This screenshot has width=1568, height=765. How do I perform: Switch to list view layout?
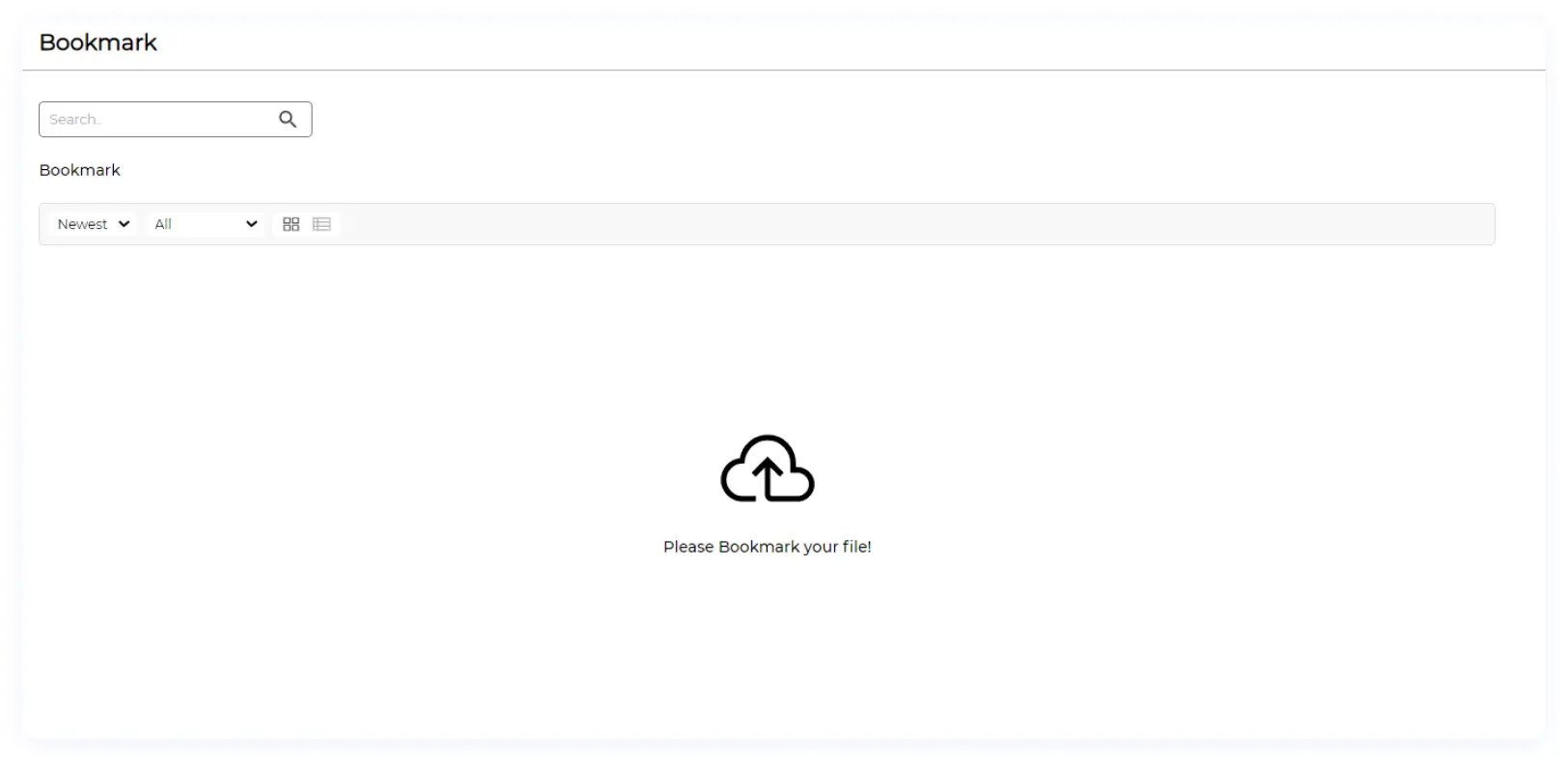point(322,224)
